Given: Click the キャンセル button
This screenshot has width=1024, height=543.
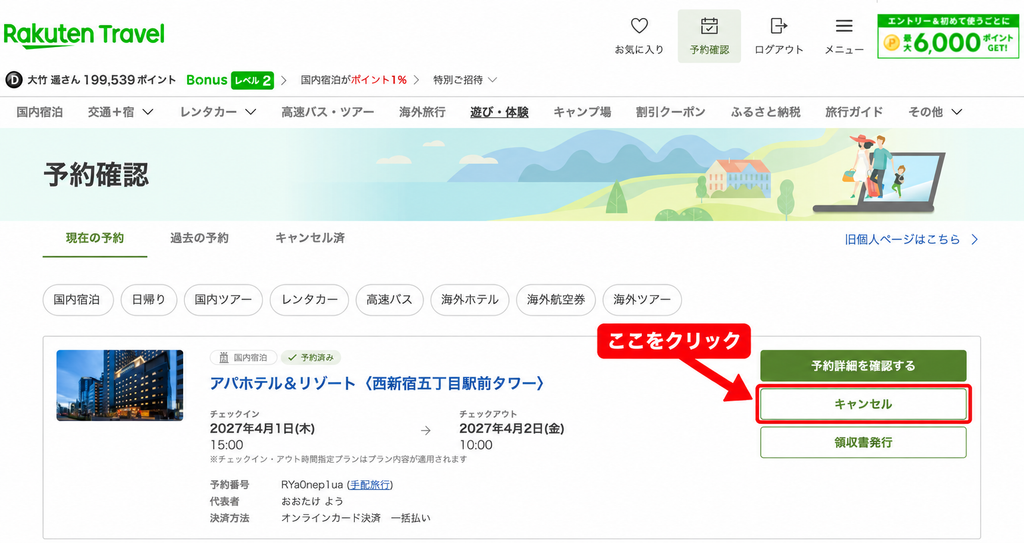Looking at the screenshot, I should click(863, 404).
